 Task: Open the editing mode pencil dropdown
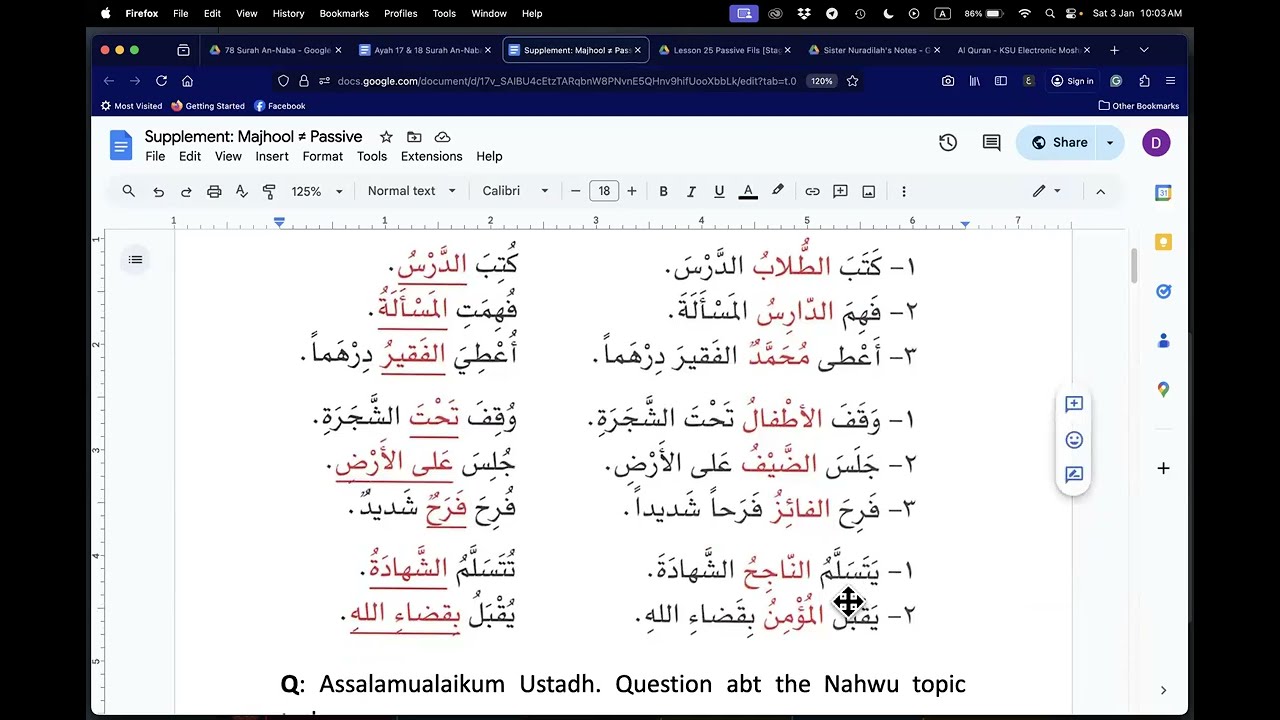(x=1047, y=191)
